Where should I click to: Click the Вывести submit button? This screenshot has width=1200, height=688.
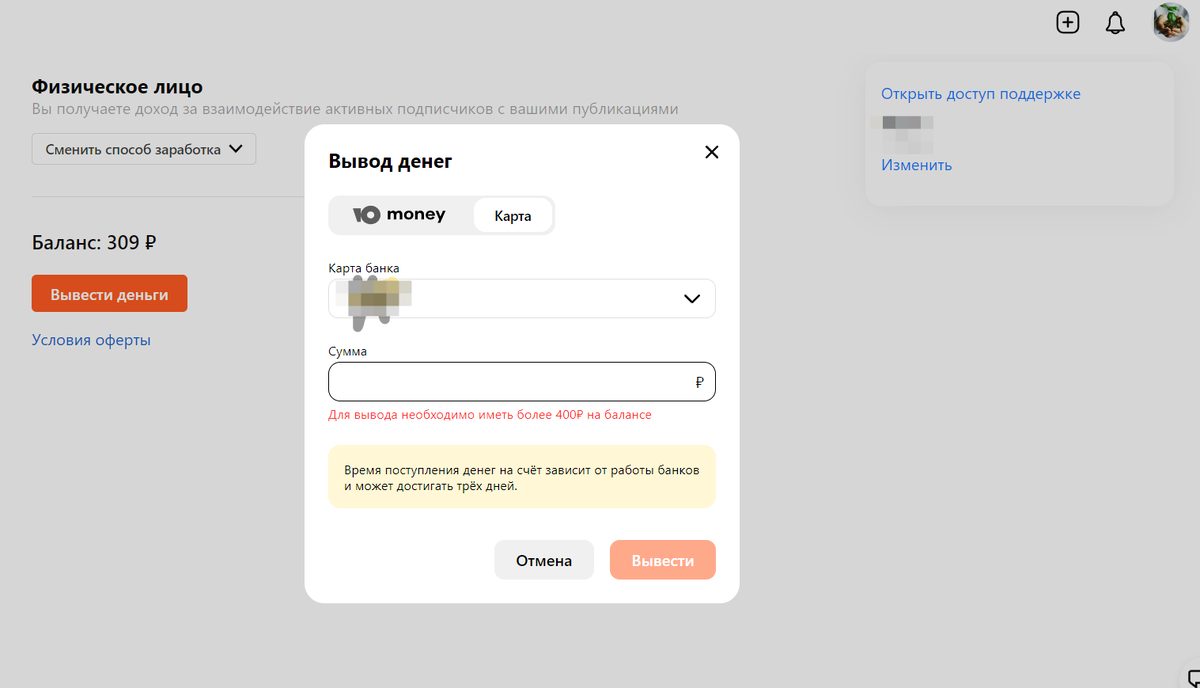[662, 560]
